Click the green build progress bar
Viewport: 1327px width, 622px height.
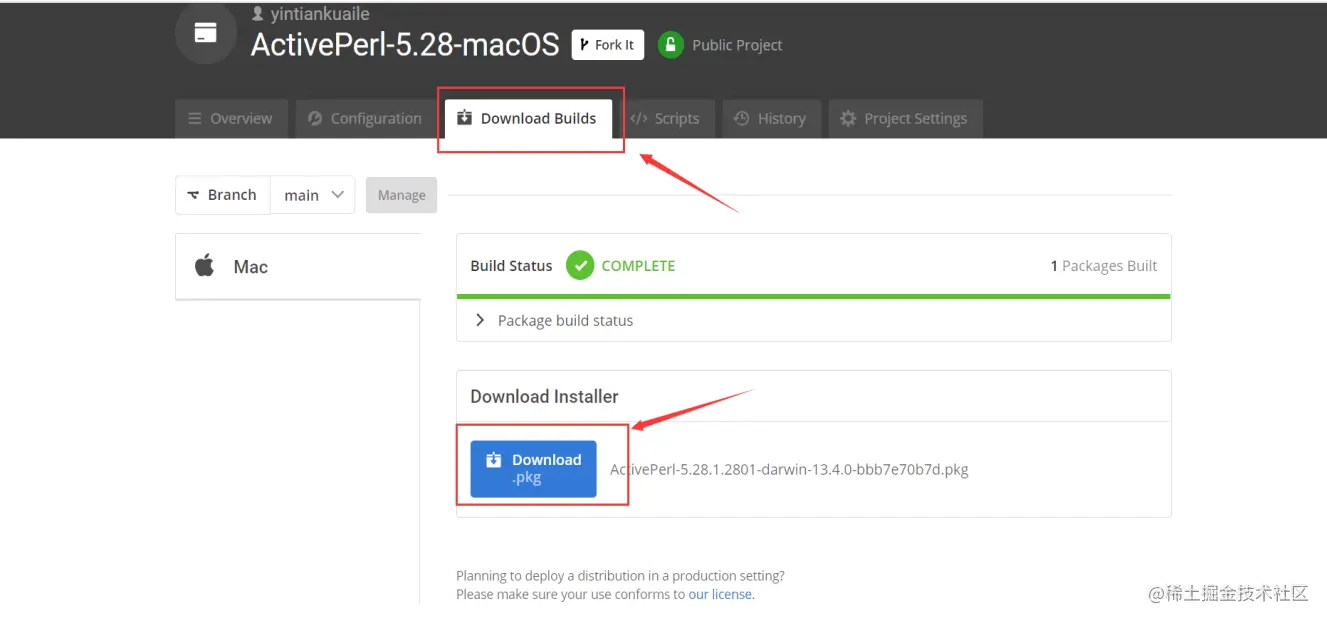click(x=813, y=296)
